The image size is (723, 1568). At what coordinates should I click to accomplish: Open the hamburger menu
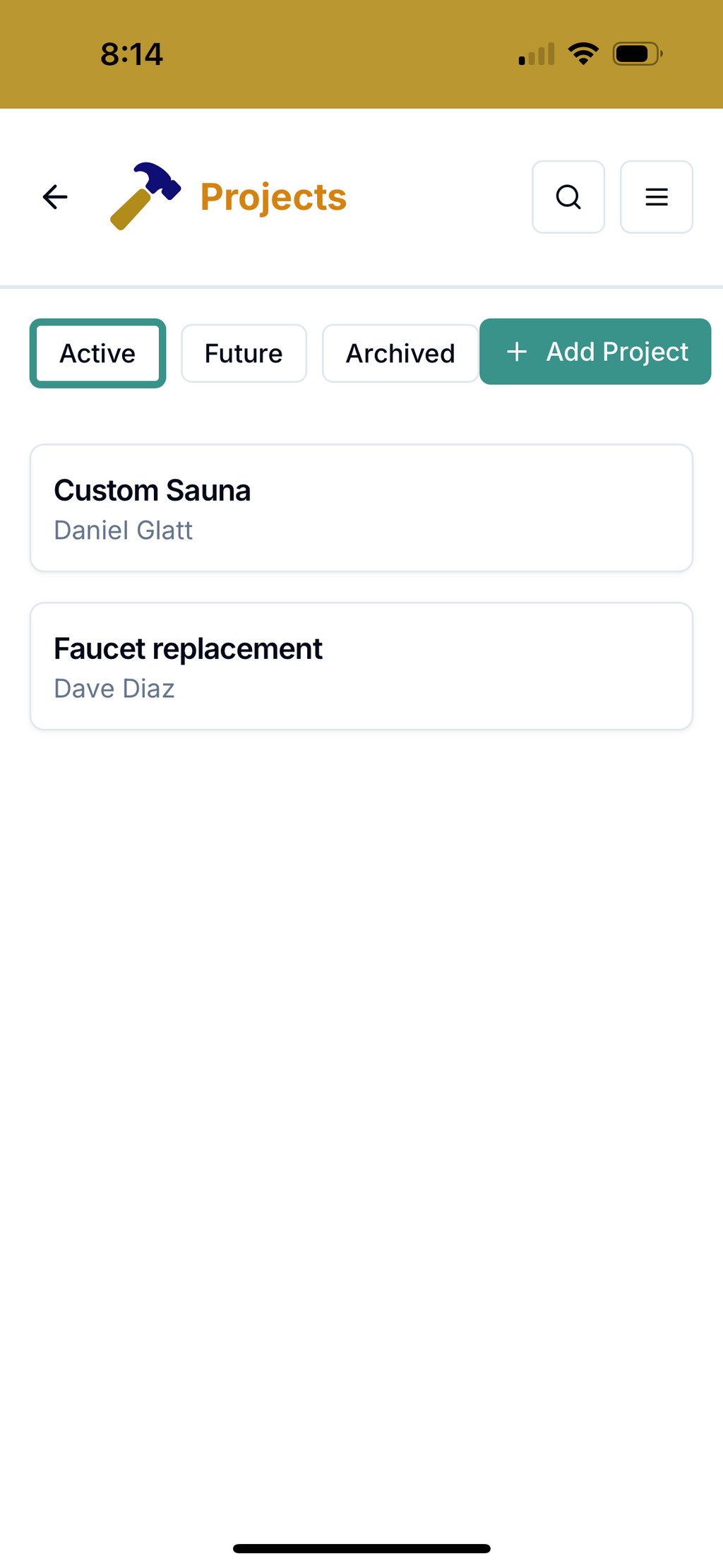click(657, 197)
